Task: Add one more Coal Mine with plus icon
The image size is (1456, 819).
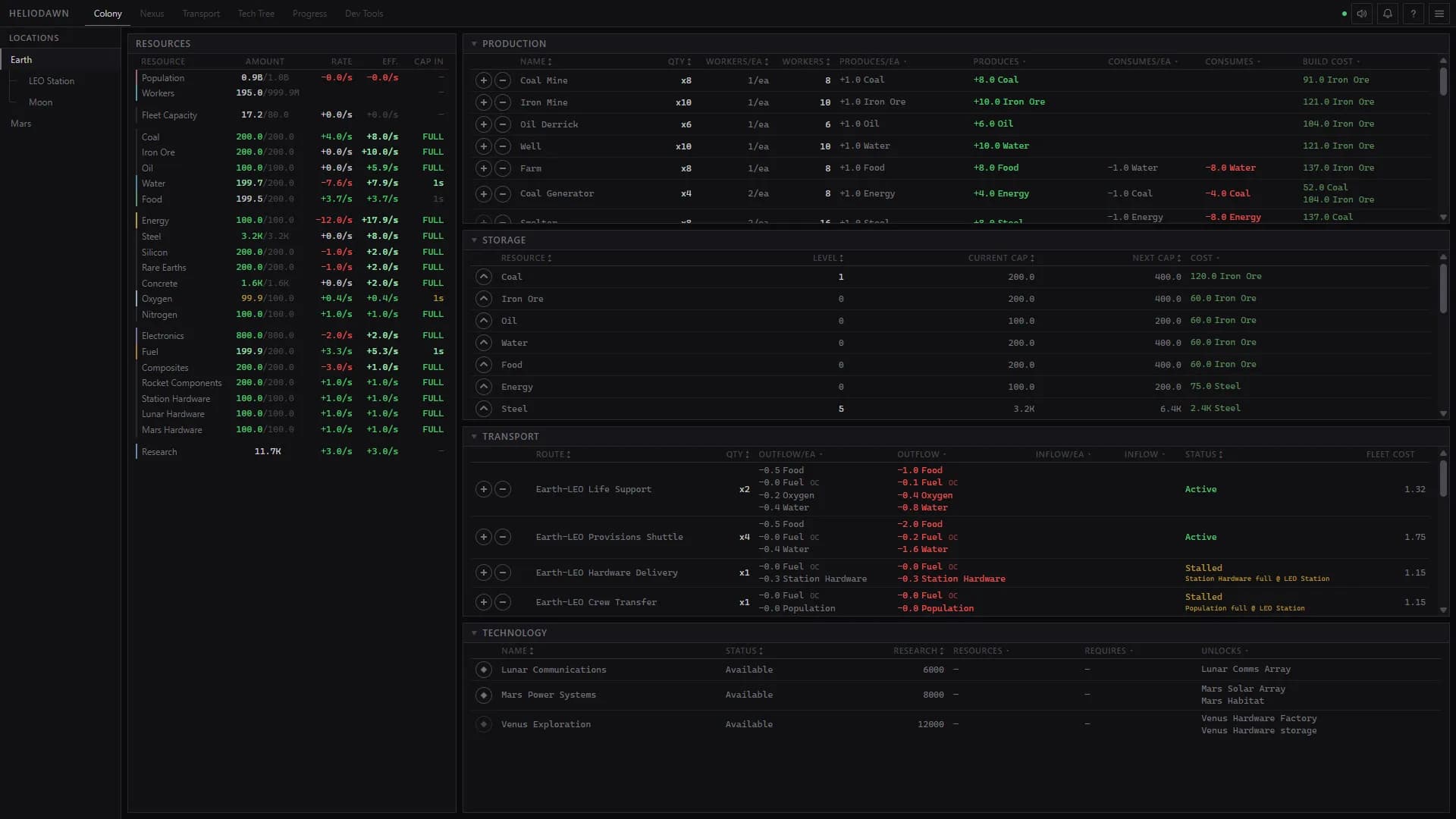Action: point(484,80)
